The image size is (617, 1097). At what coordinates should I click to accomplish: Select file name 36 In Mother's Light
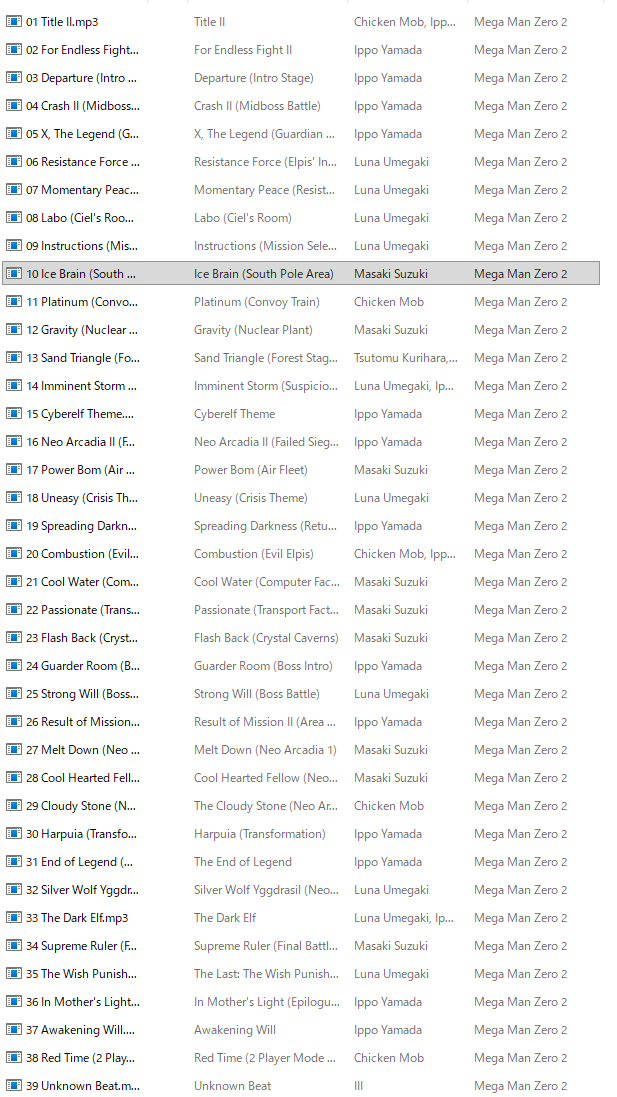point(83,1001)
